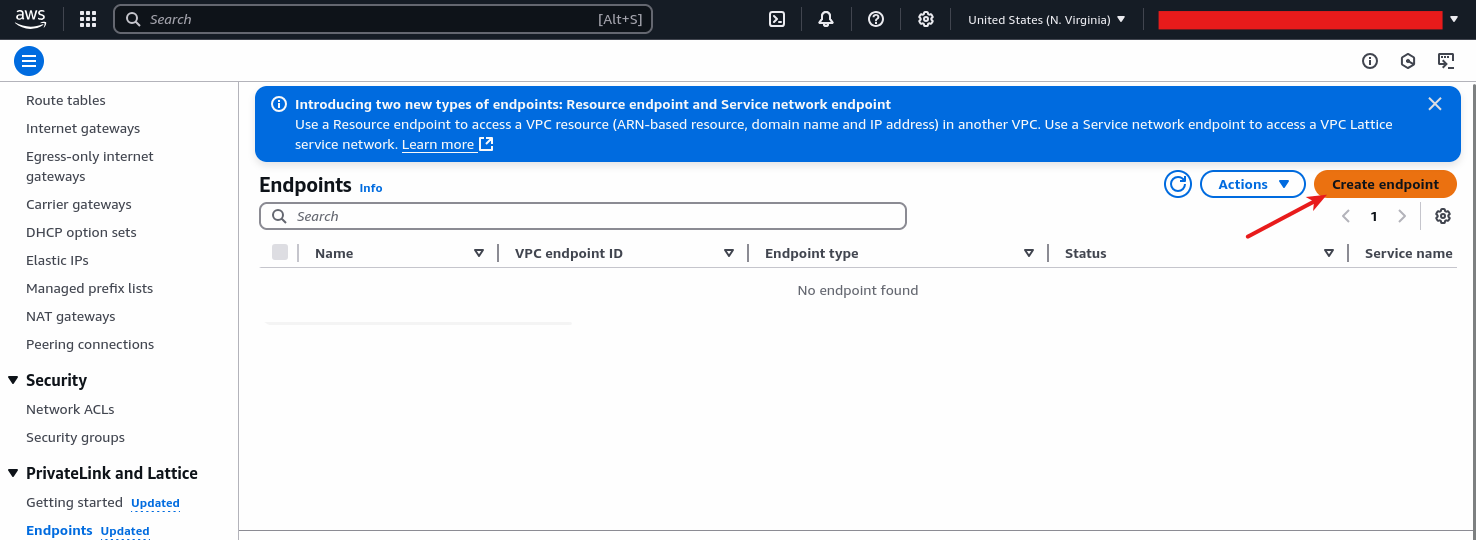Open the United States (N. Virginia) region selector

(x=1046, y=19)
